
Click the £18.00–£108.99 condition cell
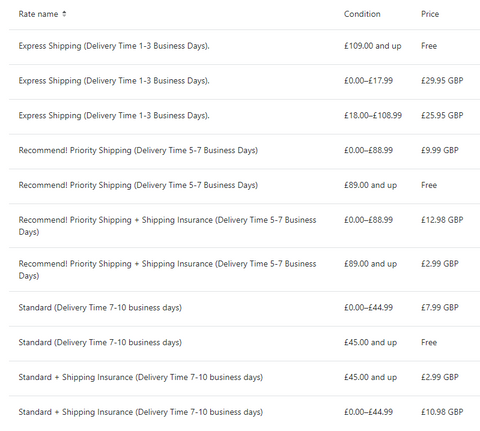click(373, 115)
